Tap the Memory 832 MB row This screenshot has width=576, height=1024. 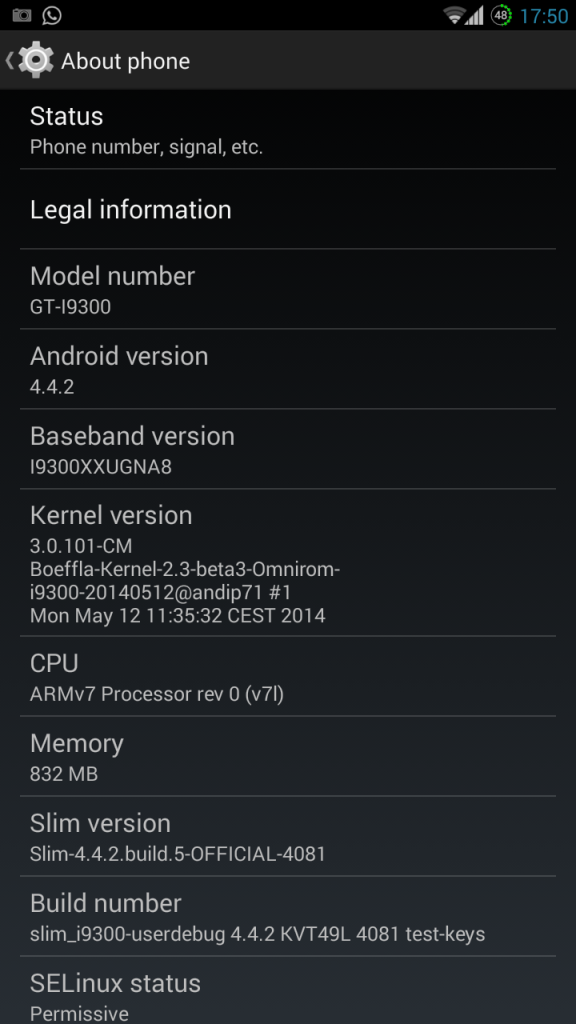pyautogui.click(x=287, y=757)
